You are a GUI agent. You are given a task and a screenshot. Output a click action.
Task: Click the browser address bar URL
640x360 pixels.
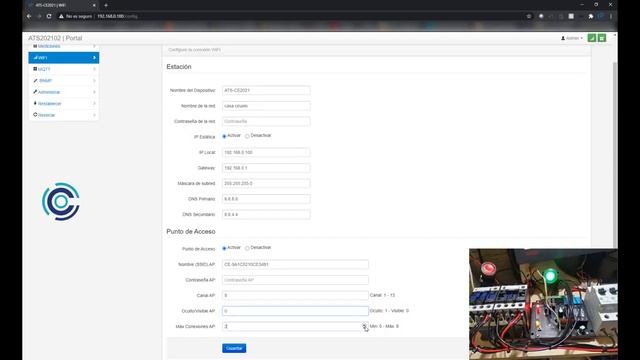coord(117,16)
